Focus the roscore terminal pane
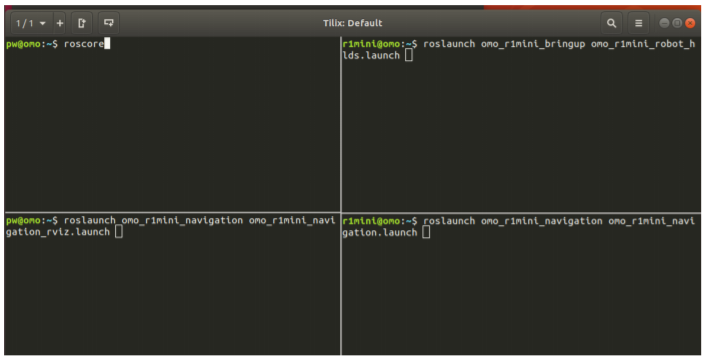 point(172,124)
